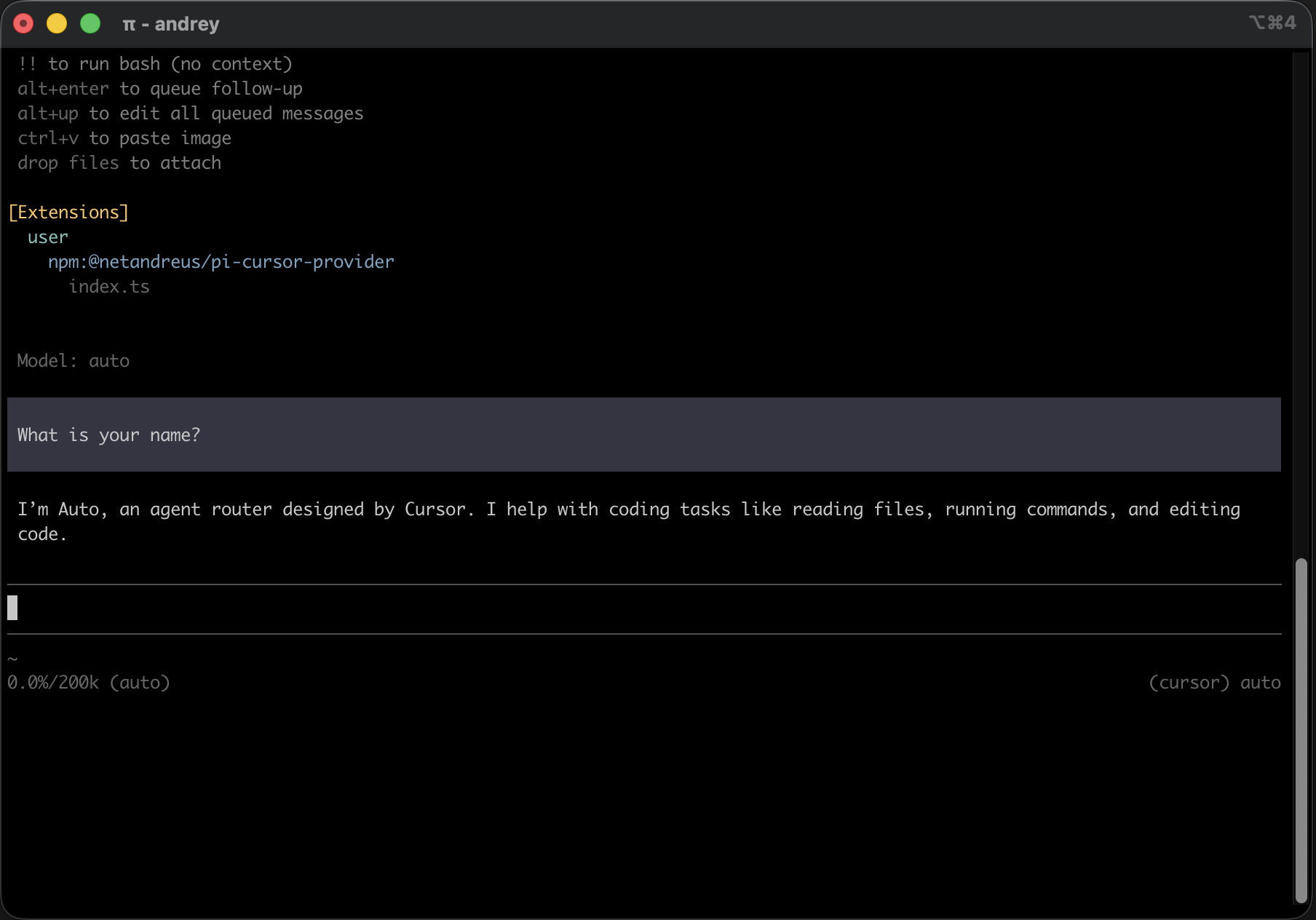Image resolution: width=1316 pixels, height=920 pixels.
Task: Click the yellow minimize window button
Action: pyautogui.click(x=57, y=24)
